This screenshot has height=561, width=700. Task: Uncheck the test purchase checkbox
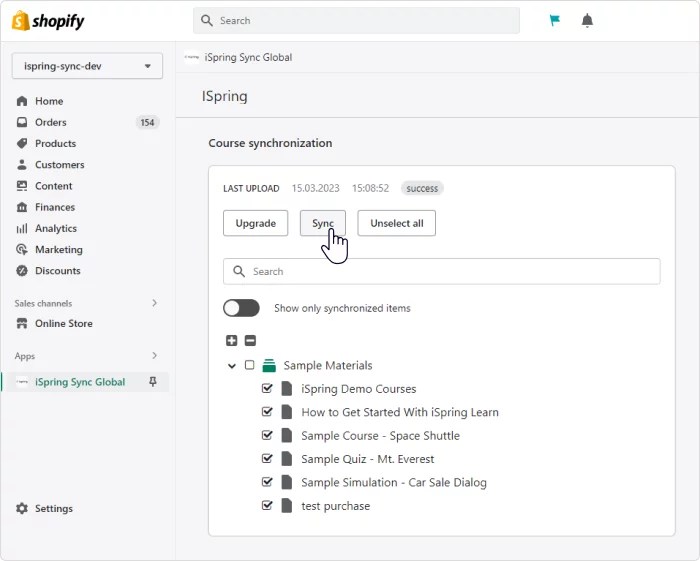pos(267,505)
